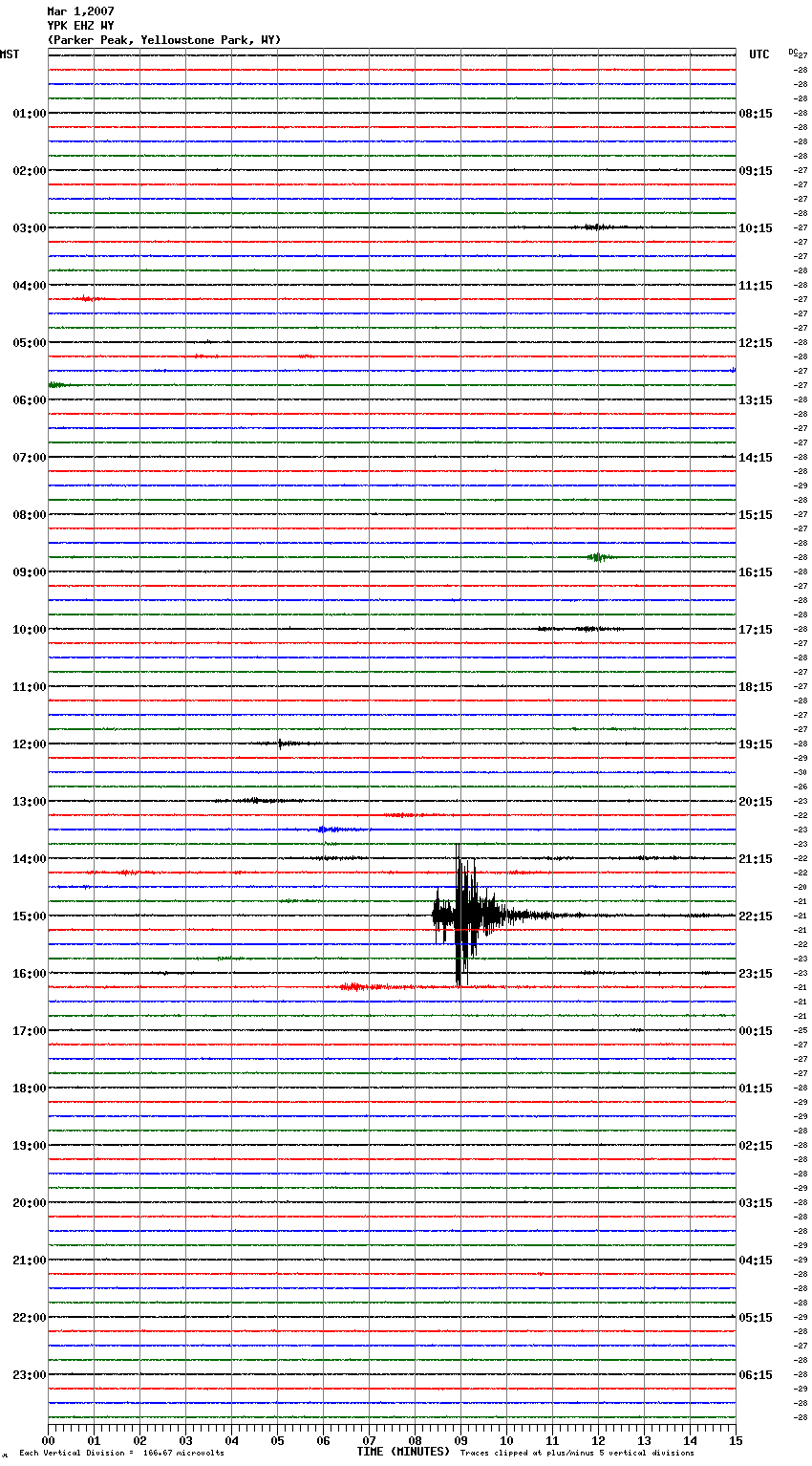Click the MST "08:00" hour label
Screen dimensions: 812x1466
coord(30,515)
